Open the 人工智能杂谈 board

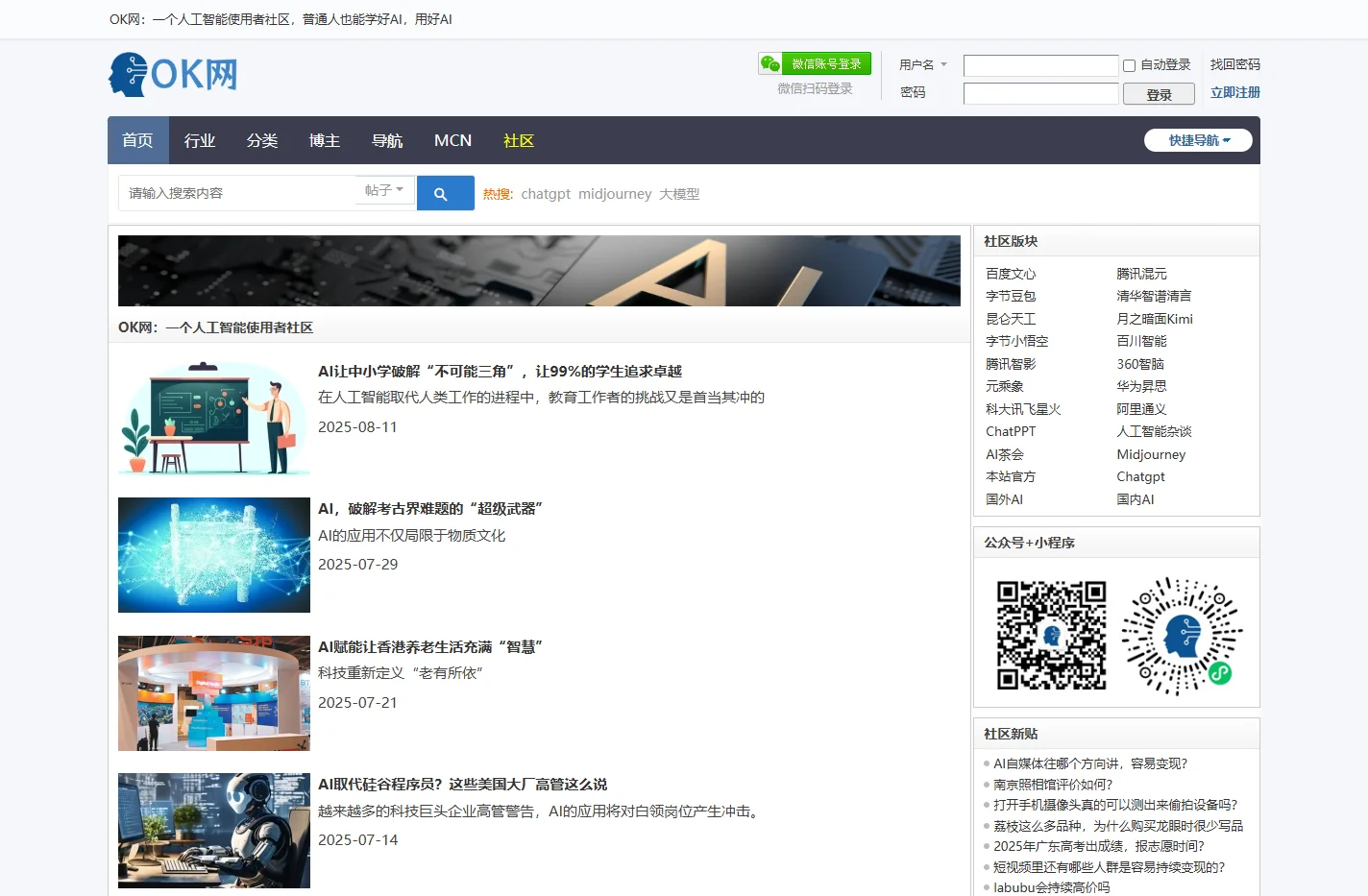(x=1154, y=431)
